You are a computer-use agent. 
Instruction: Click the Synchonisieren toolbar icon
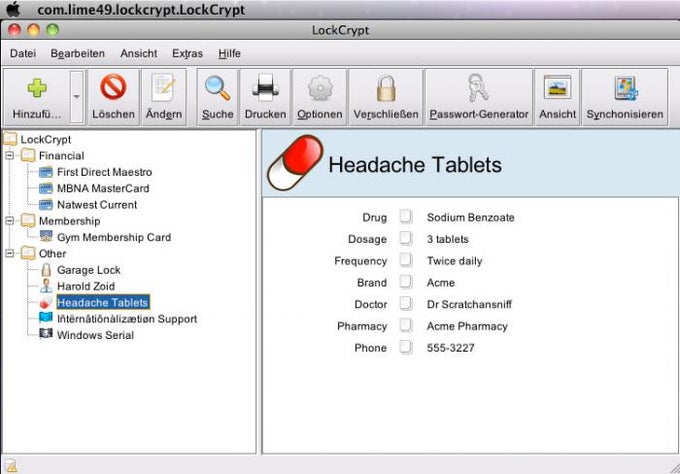click(625, 88)
